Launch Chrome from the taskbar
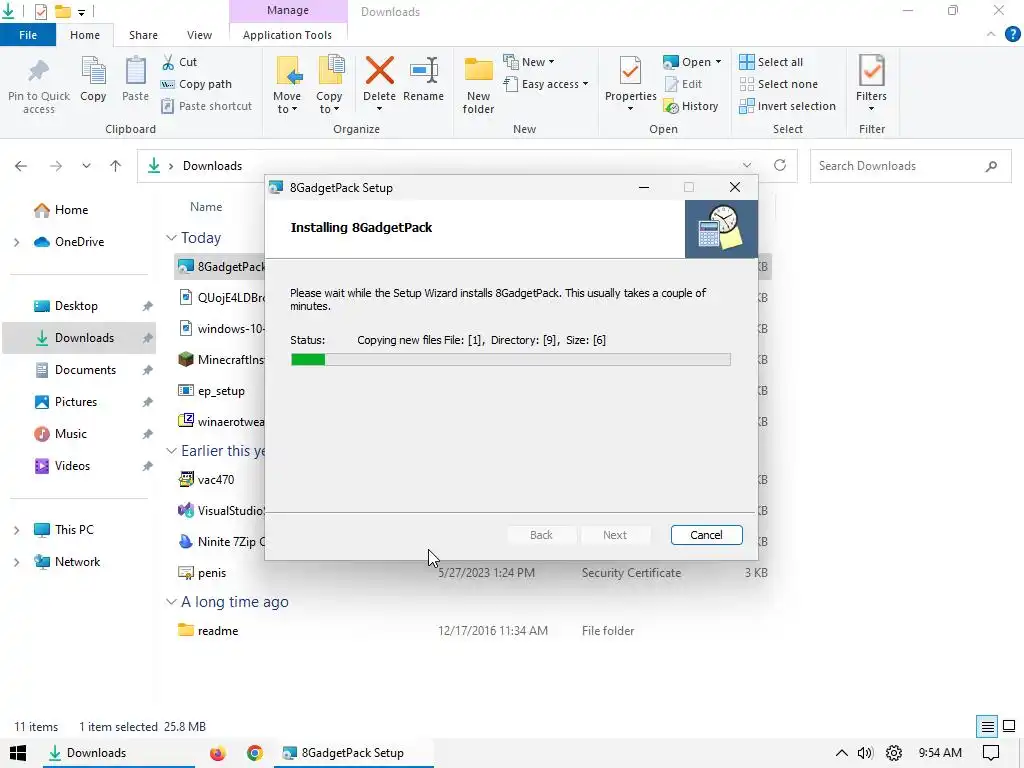 pyautogui.click(x=255, y=753)
